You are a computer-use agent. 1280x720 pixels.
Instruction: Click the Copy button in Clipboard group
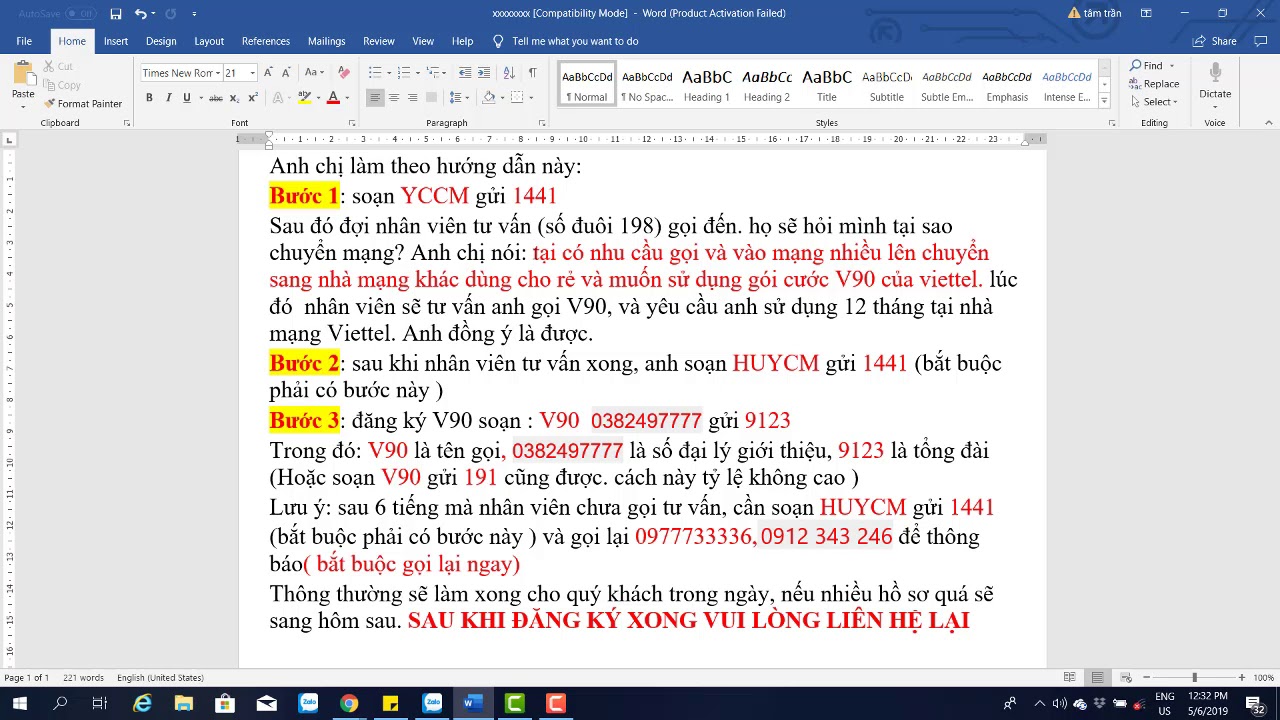click(x=62, y=86)
